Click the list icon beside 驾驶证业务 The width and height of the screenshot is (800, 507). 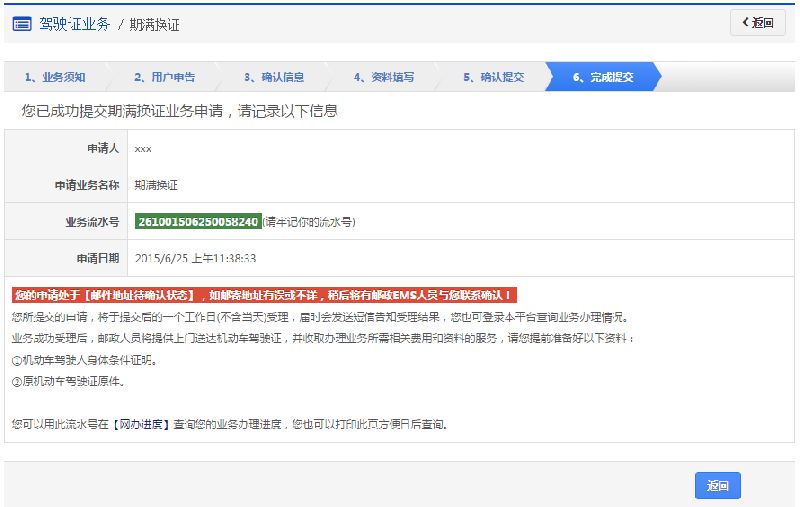[x=21, y=24]
